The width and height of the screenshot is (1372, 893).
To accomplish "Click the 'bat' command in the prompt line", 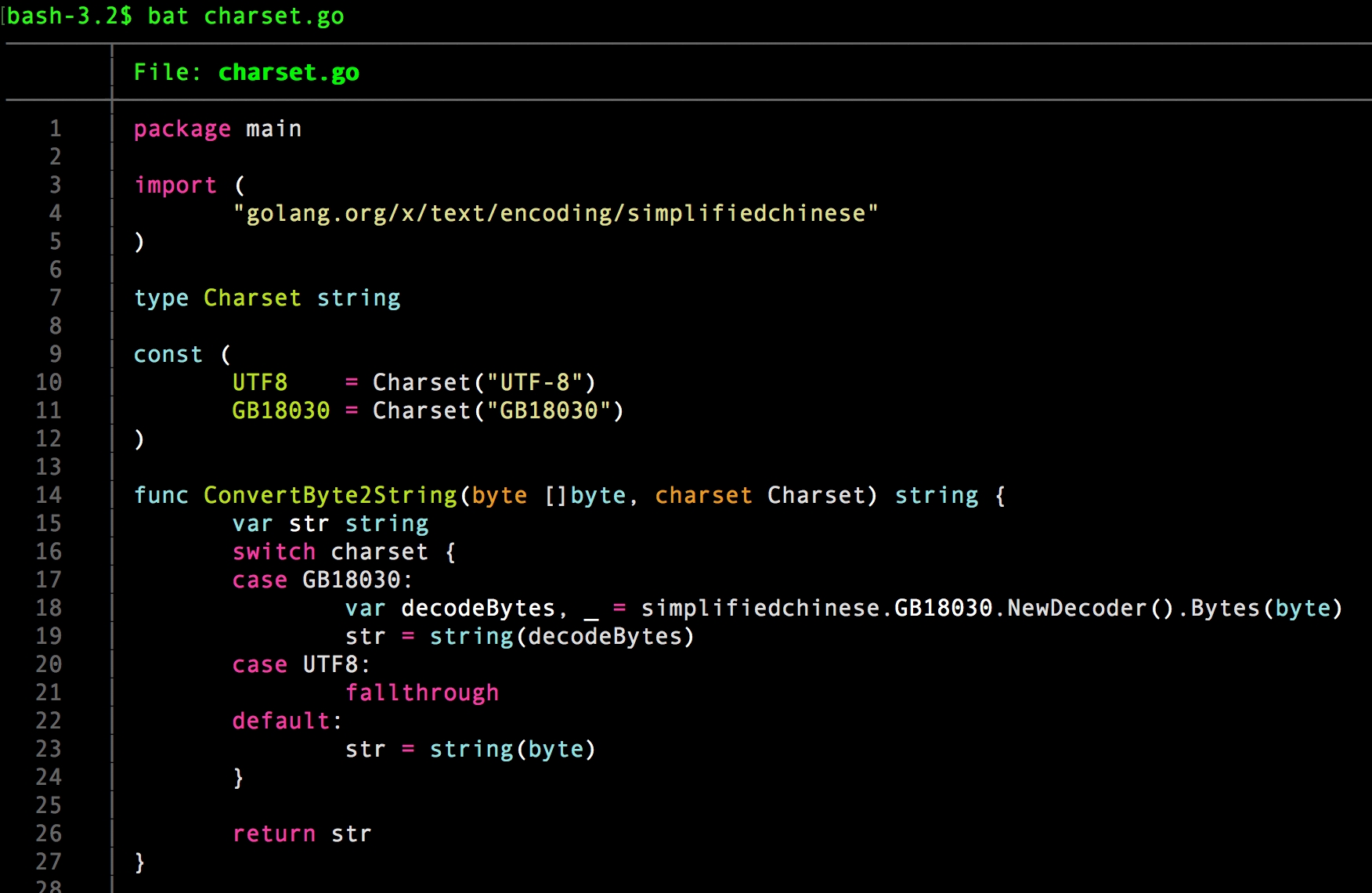I will 168,16.
